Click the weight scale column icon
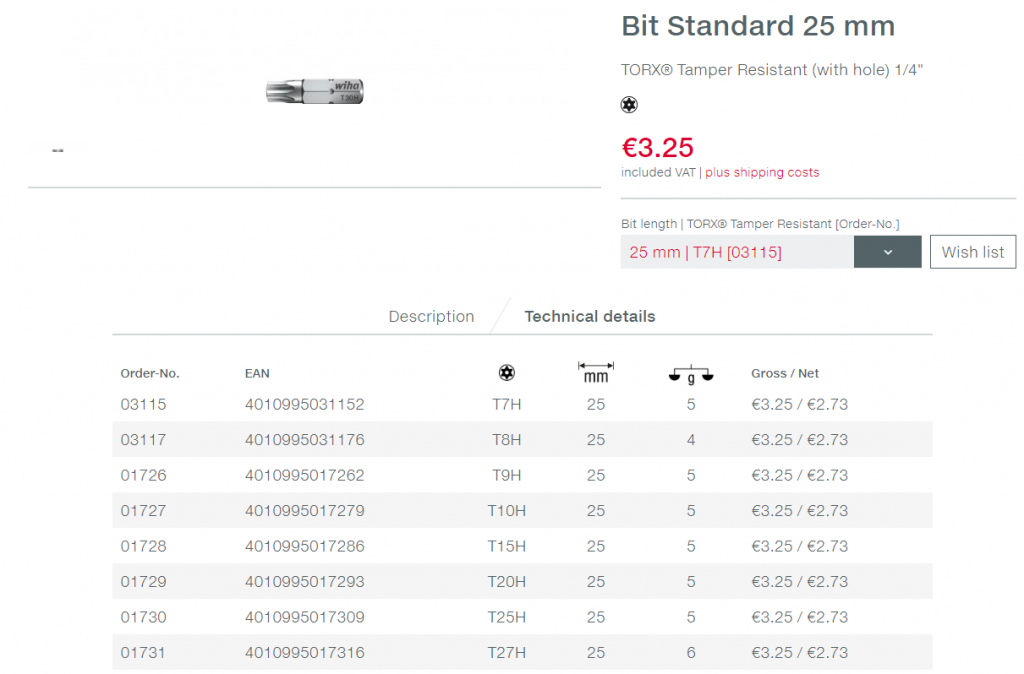 [x=690, y=374]
